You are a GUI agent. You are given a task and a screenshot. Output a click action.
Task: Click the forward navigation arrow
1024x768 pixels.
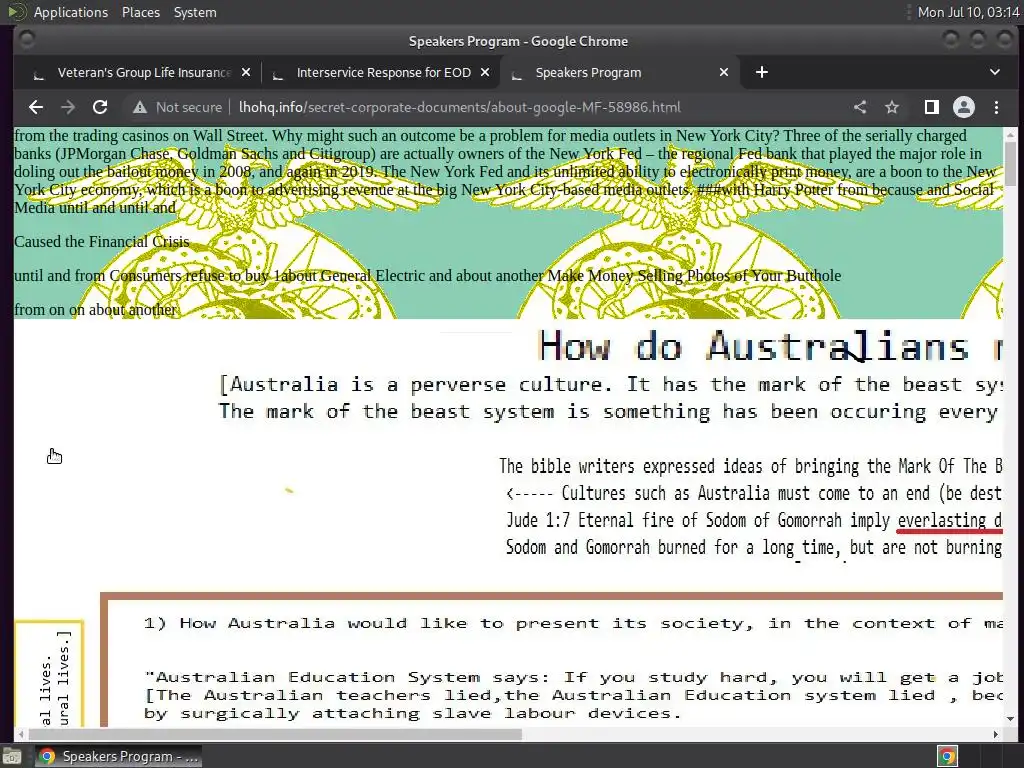pyautogui.click(x=68, y=107)
